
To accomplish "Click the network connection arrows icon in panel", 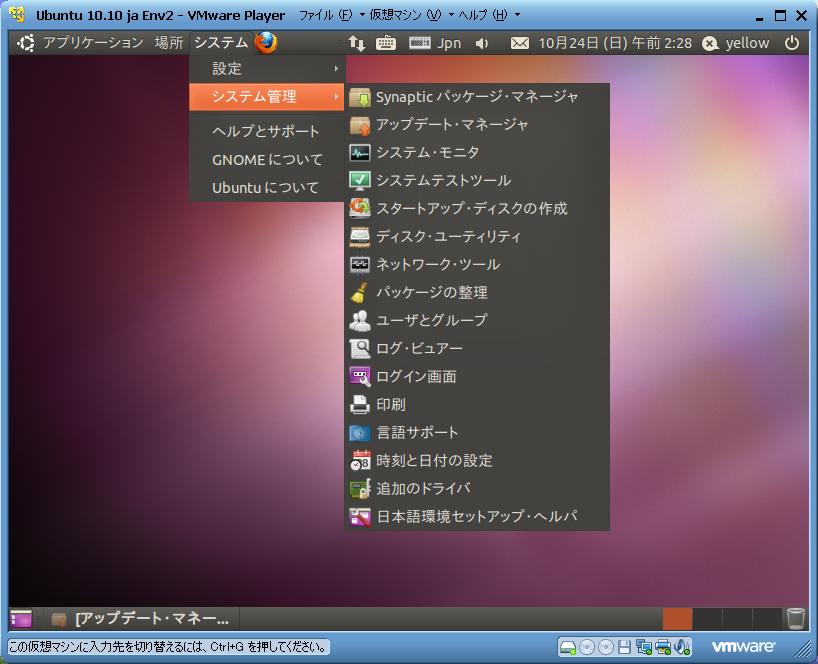I will point(357,43).
